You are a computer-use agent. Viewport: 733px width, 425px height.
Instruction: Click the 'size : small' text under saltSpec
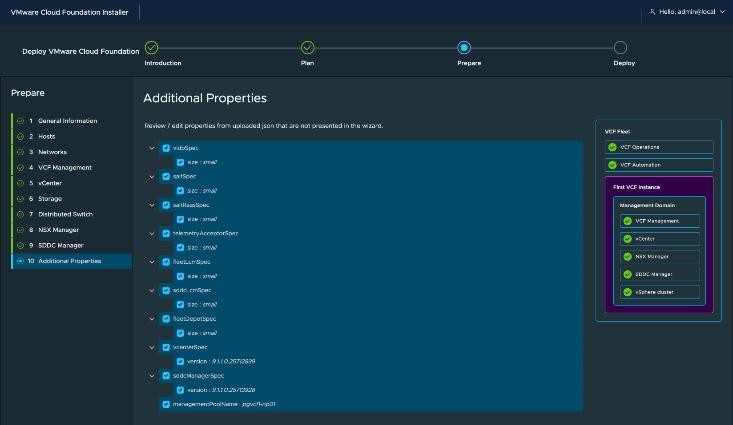click(x=202, y=191)
